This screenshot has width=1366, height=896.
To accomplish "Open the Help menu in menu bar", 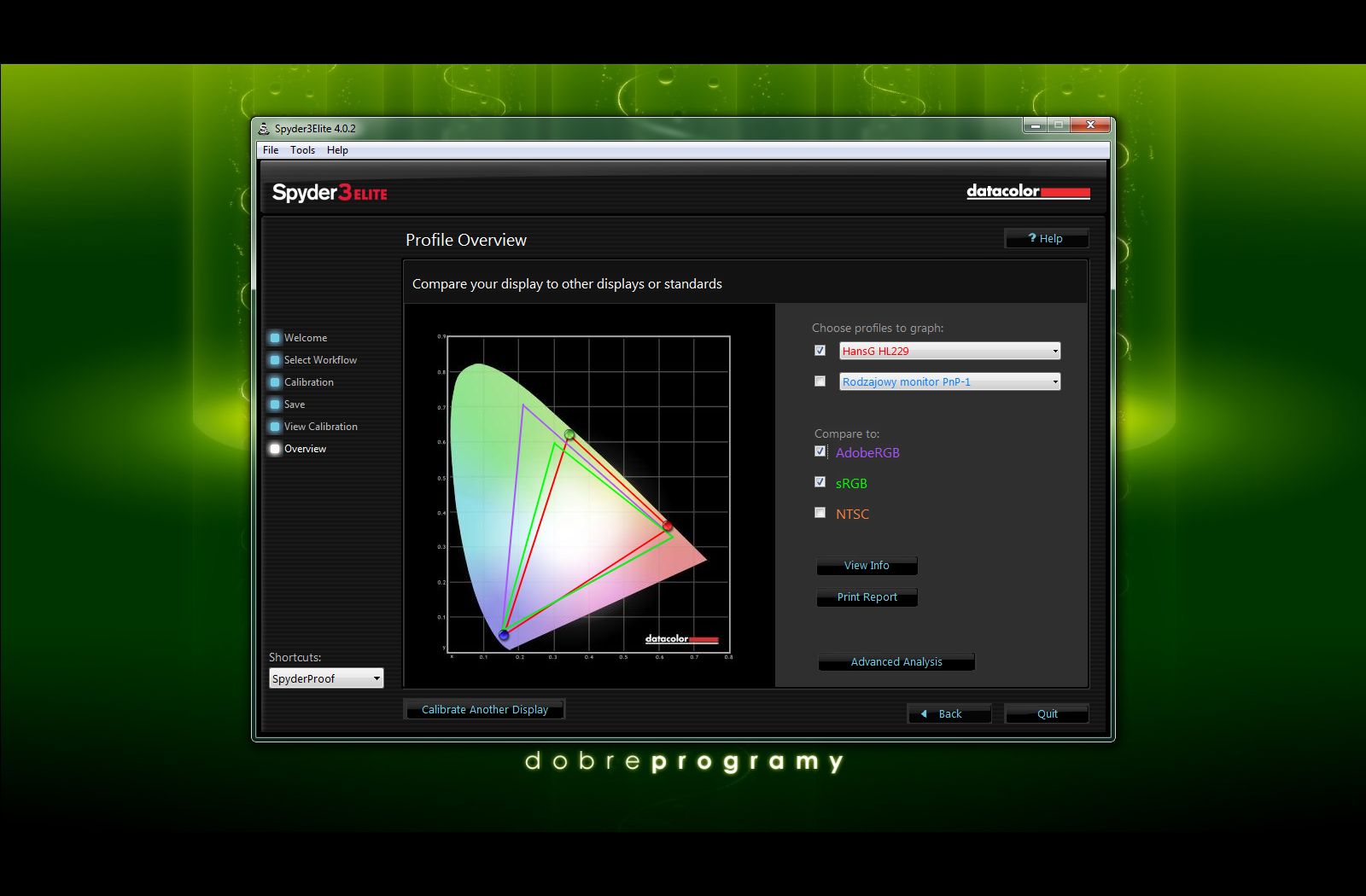I will pos(337,150).
